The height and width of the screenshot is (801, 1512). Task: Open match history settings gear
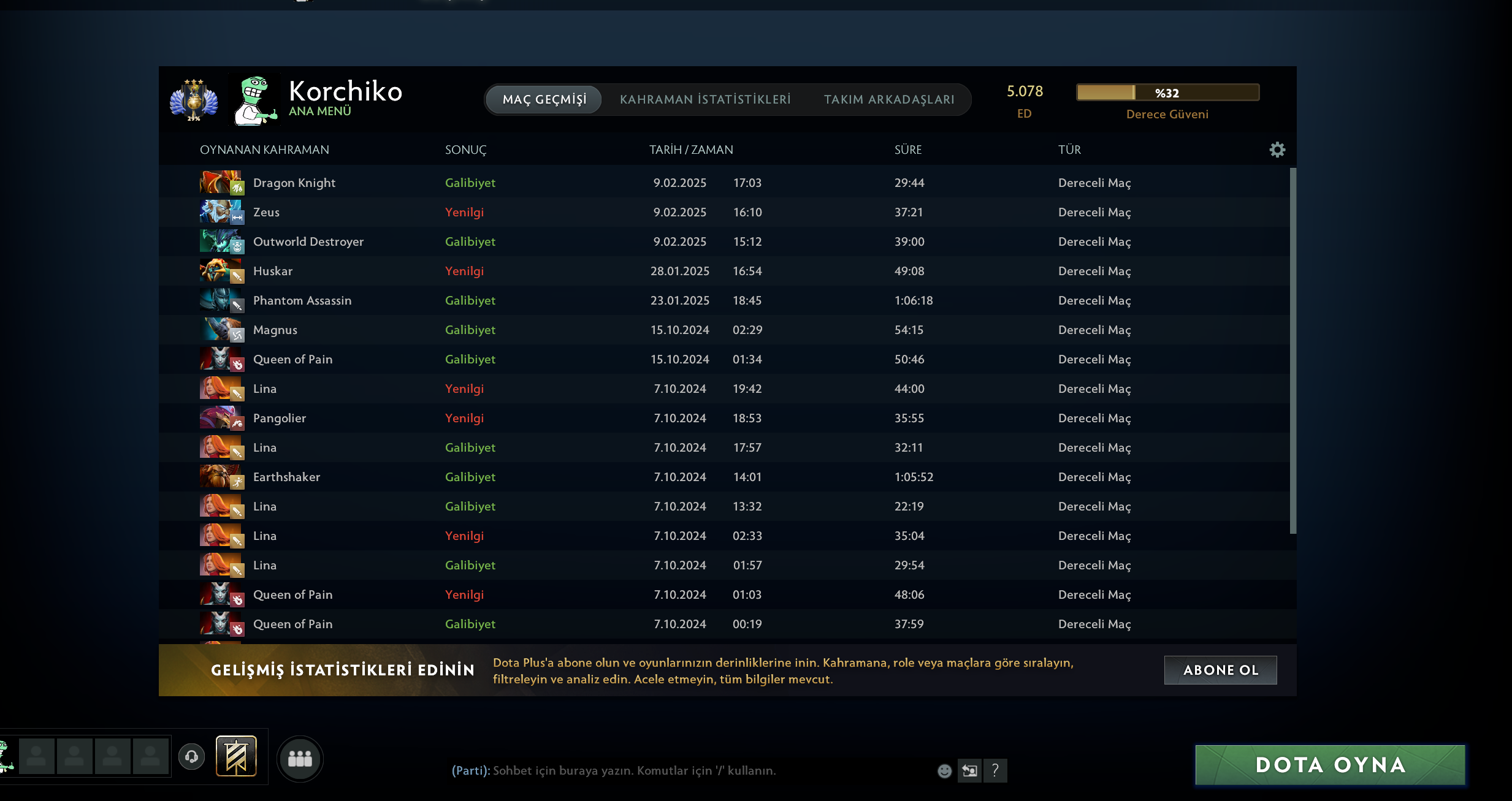point(1277,150)
